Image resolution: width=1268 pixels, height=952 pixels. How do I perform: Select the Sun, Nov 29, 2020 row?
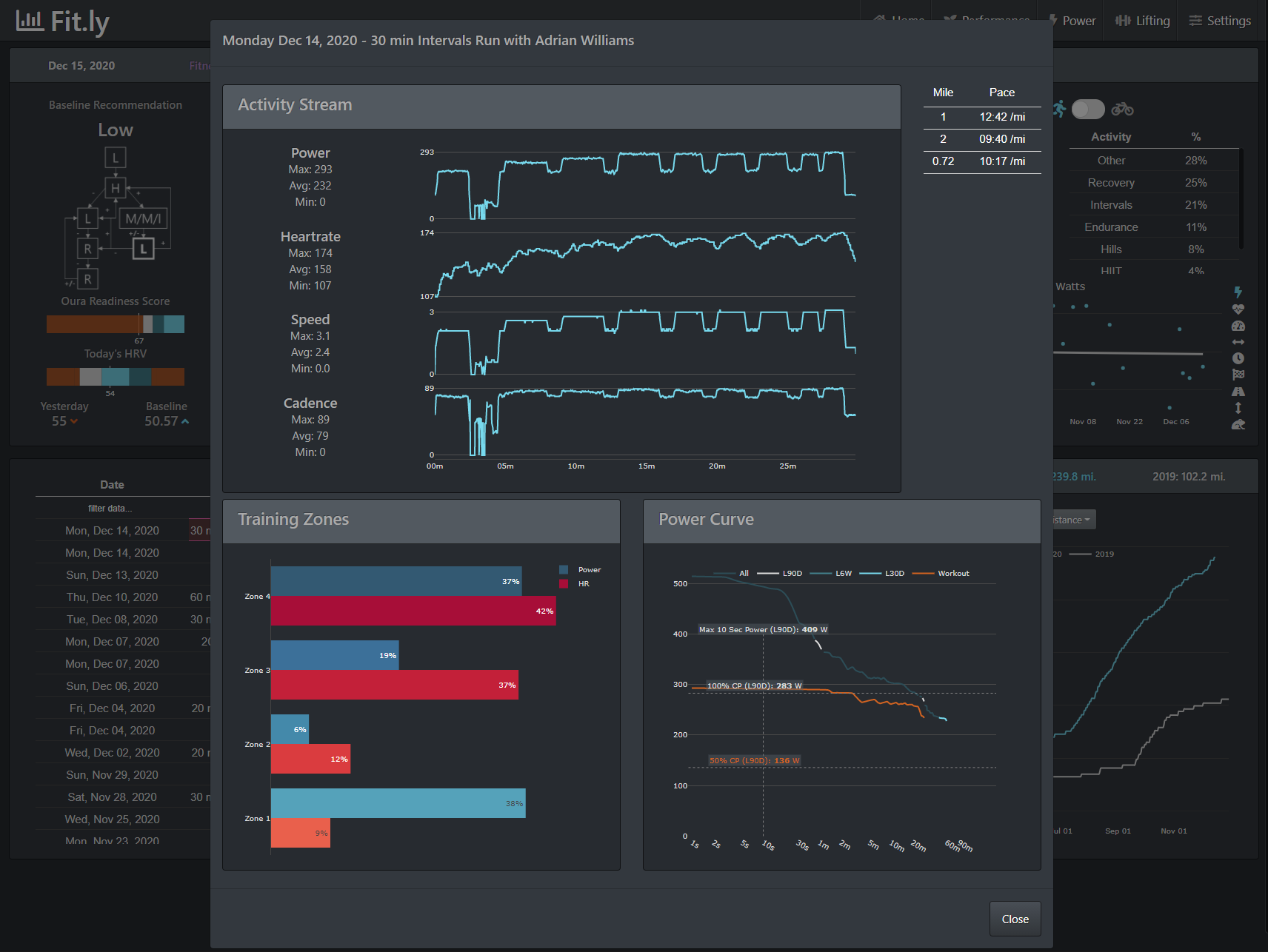click(112, 775)
